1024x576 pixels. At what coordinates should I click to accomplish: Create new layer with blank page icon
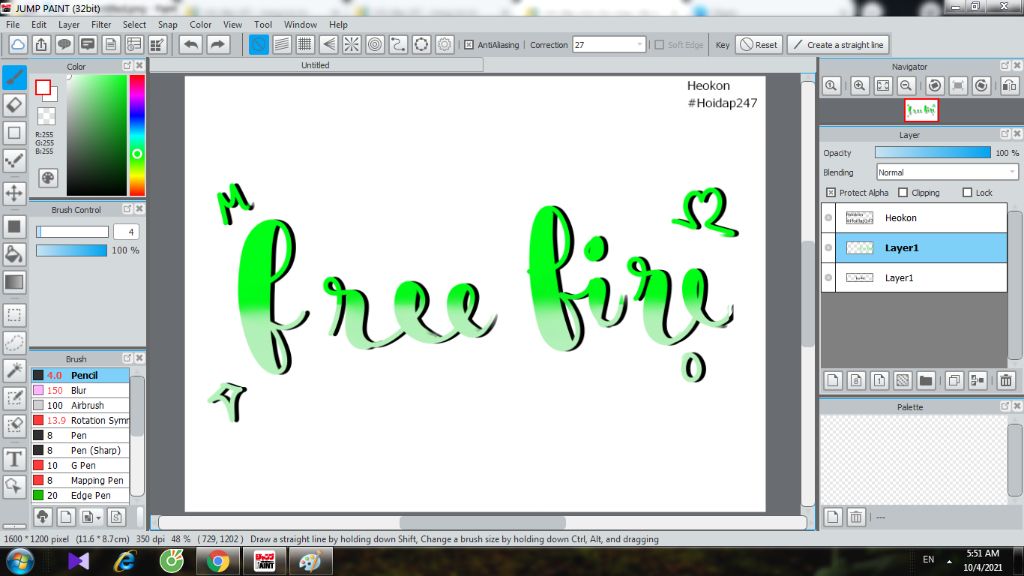[x=833, y=380]
